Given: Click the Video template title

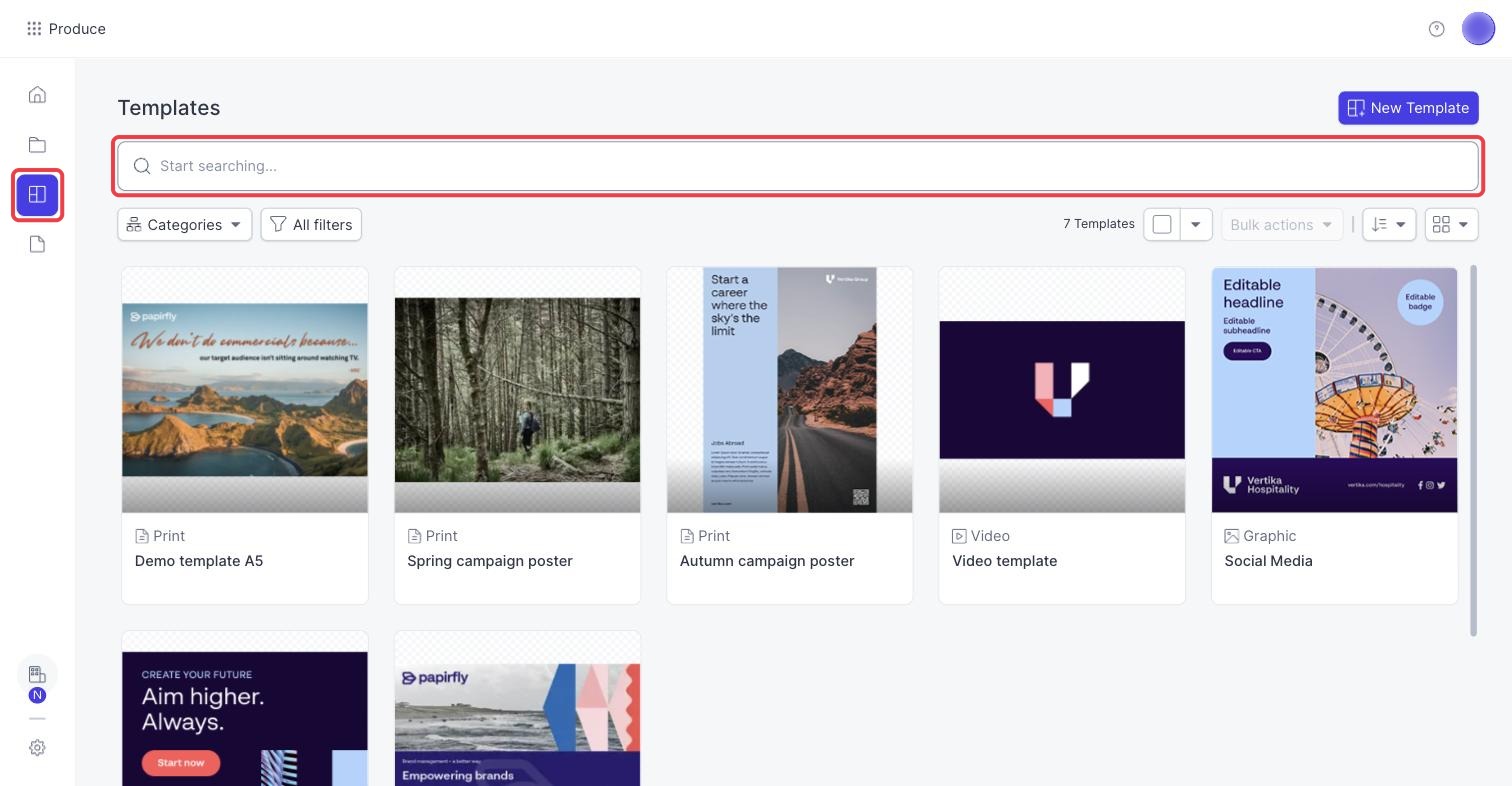Looking at the screenshot, I should [x=1005, y=561].
